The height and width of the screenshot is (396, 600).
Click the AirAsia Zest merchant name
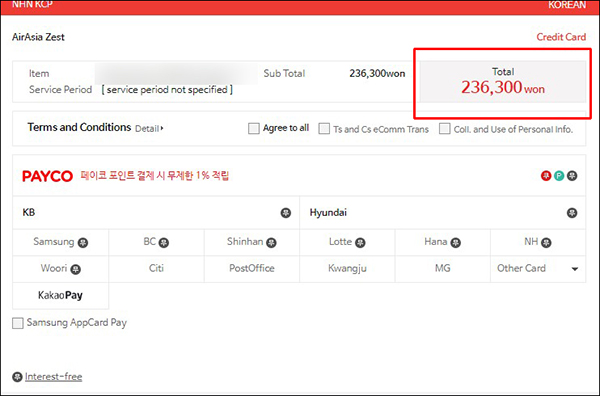[38, 37]
